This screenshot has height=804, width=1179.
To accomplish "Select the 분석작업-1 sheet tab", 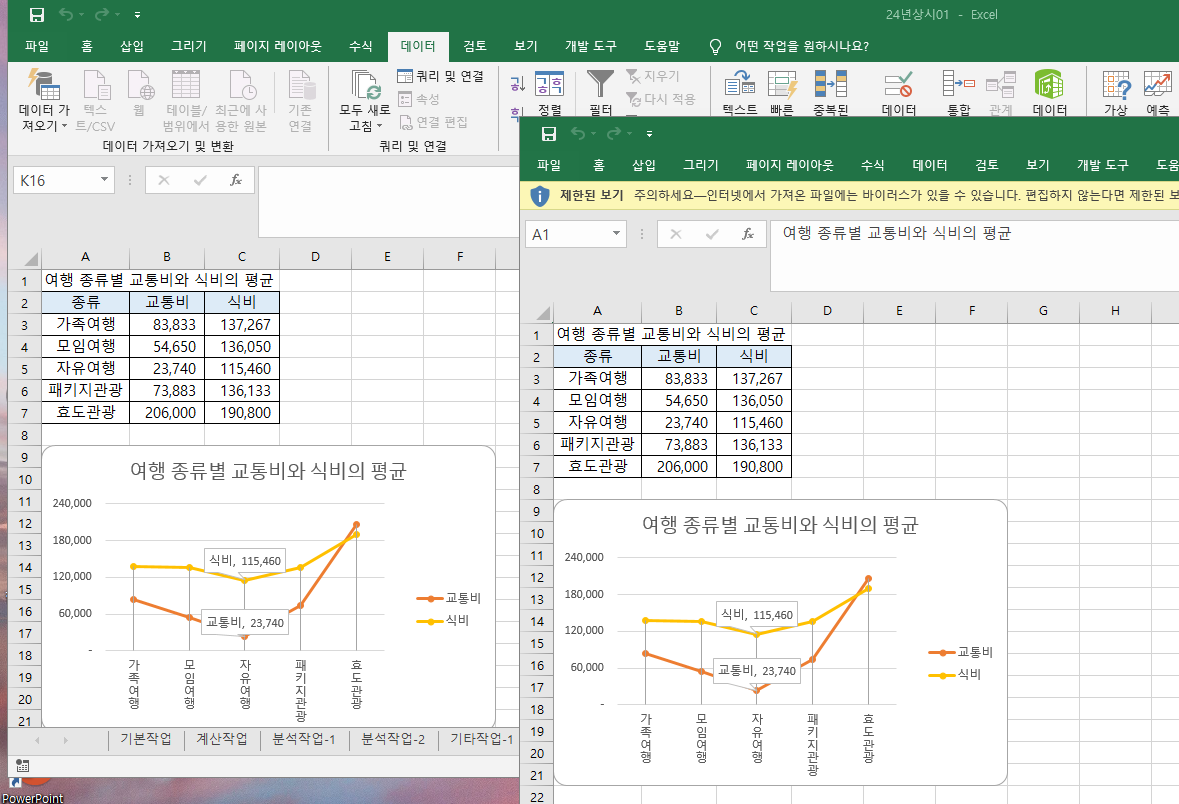I will [x=304, y=740].
